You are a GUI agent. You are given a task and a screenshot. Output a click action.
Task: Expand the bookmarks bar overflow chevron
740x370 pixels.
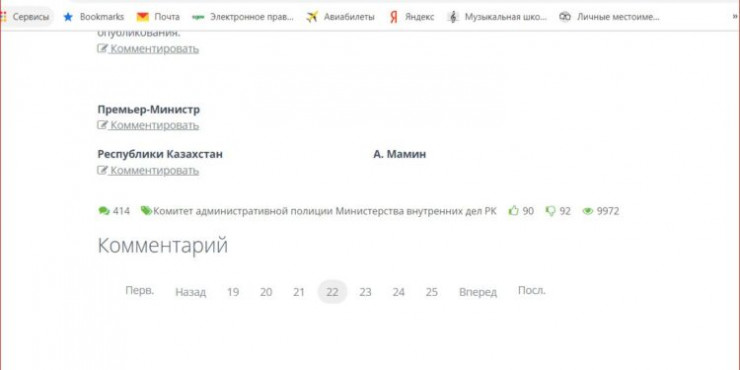click(x=735, y=17)
